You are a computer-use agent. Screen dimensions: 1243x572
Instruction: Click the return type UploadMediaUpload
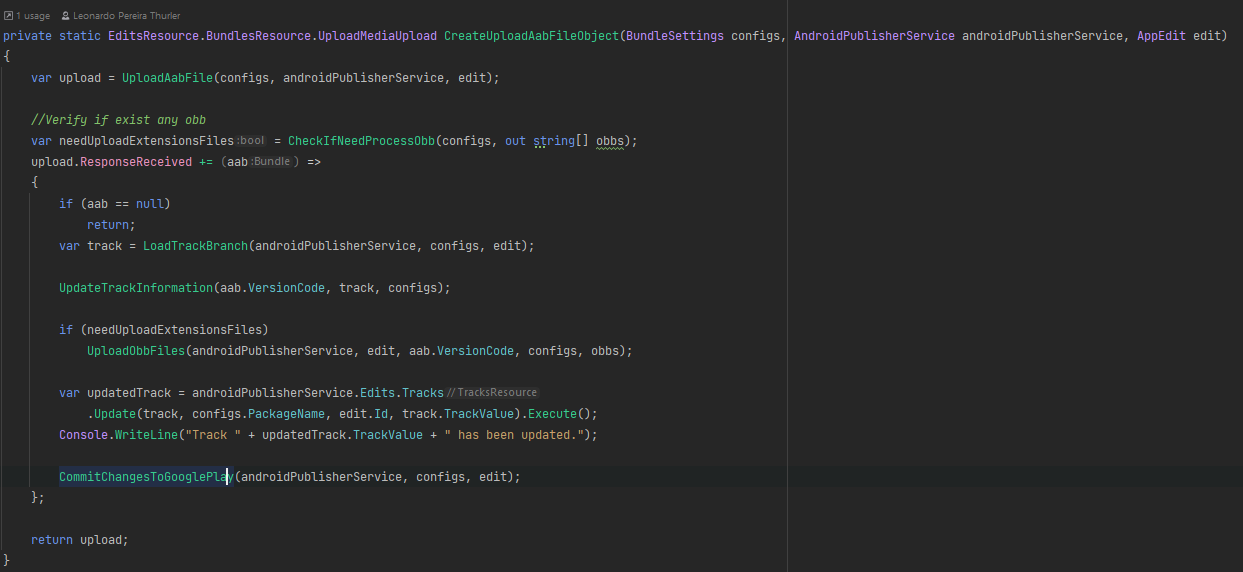pyautogui.click(x=377, y=36)
